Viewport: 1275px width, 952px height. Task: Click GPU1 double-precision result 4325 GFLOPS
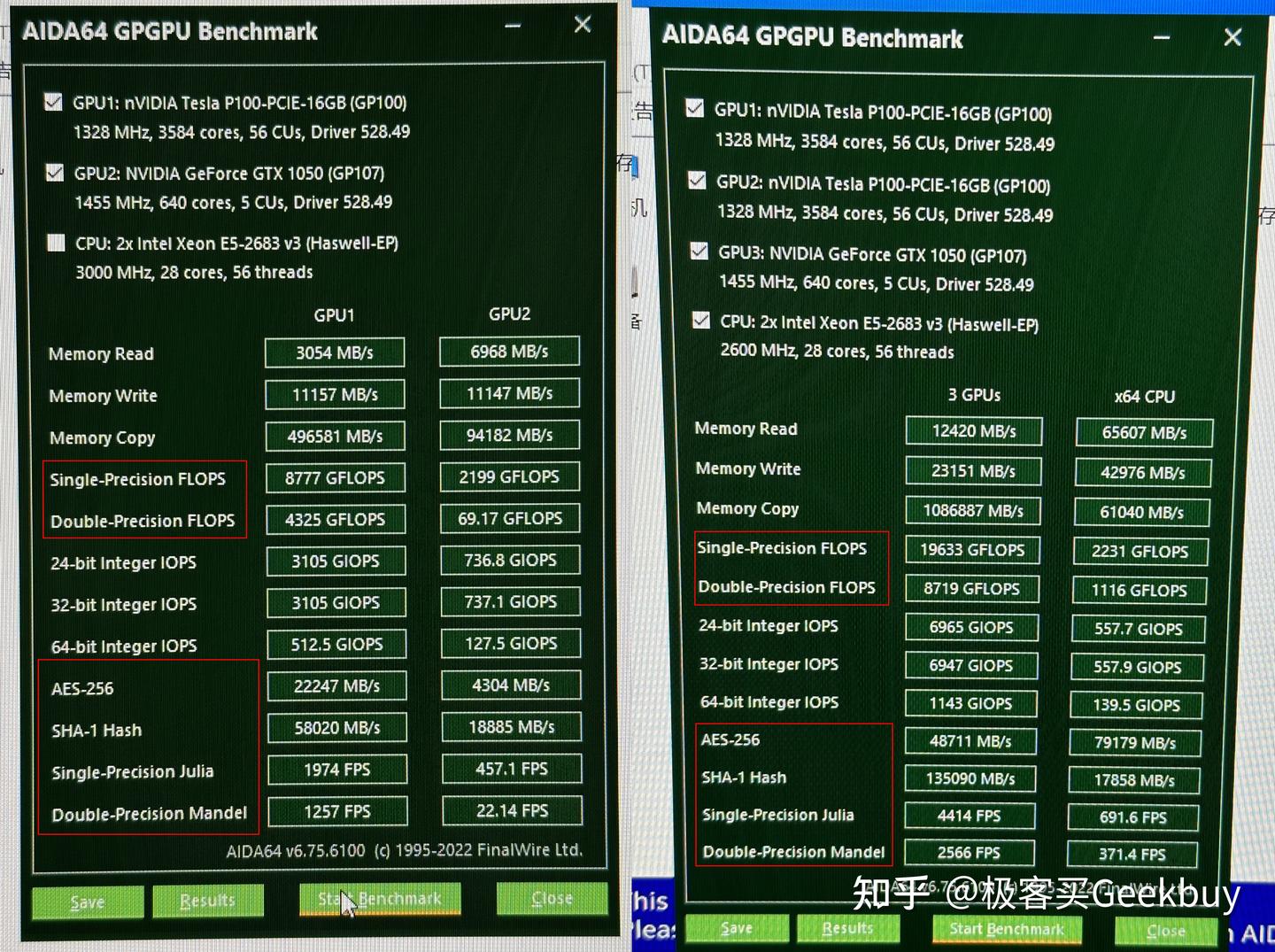pyautogui.click(x=336, y=520)
